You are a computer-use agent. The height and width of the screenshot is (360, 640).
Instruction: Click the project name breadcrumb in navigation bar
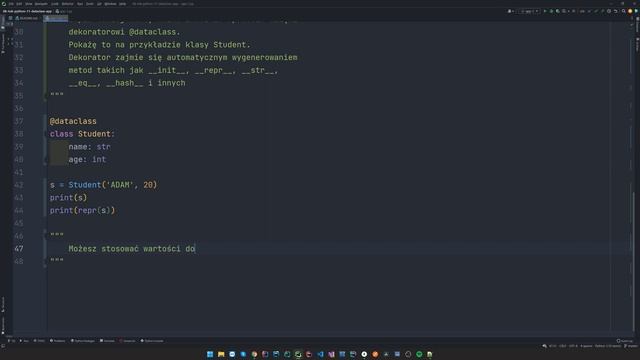pos(27,11)
